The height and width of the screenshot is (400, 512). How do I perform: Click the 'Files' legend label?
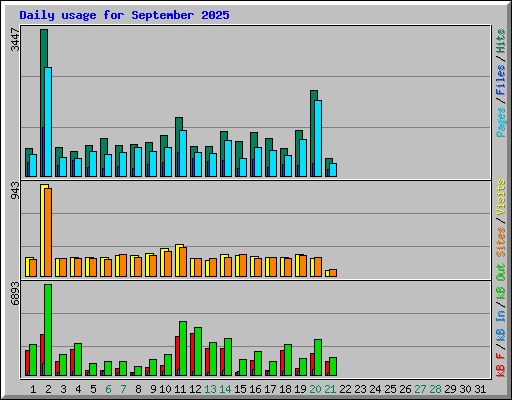coord(501,80)
